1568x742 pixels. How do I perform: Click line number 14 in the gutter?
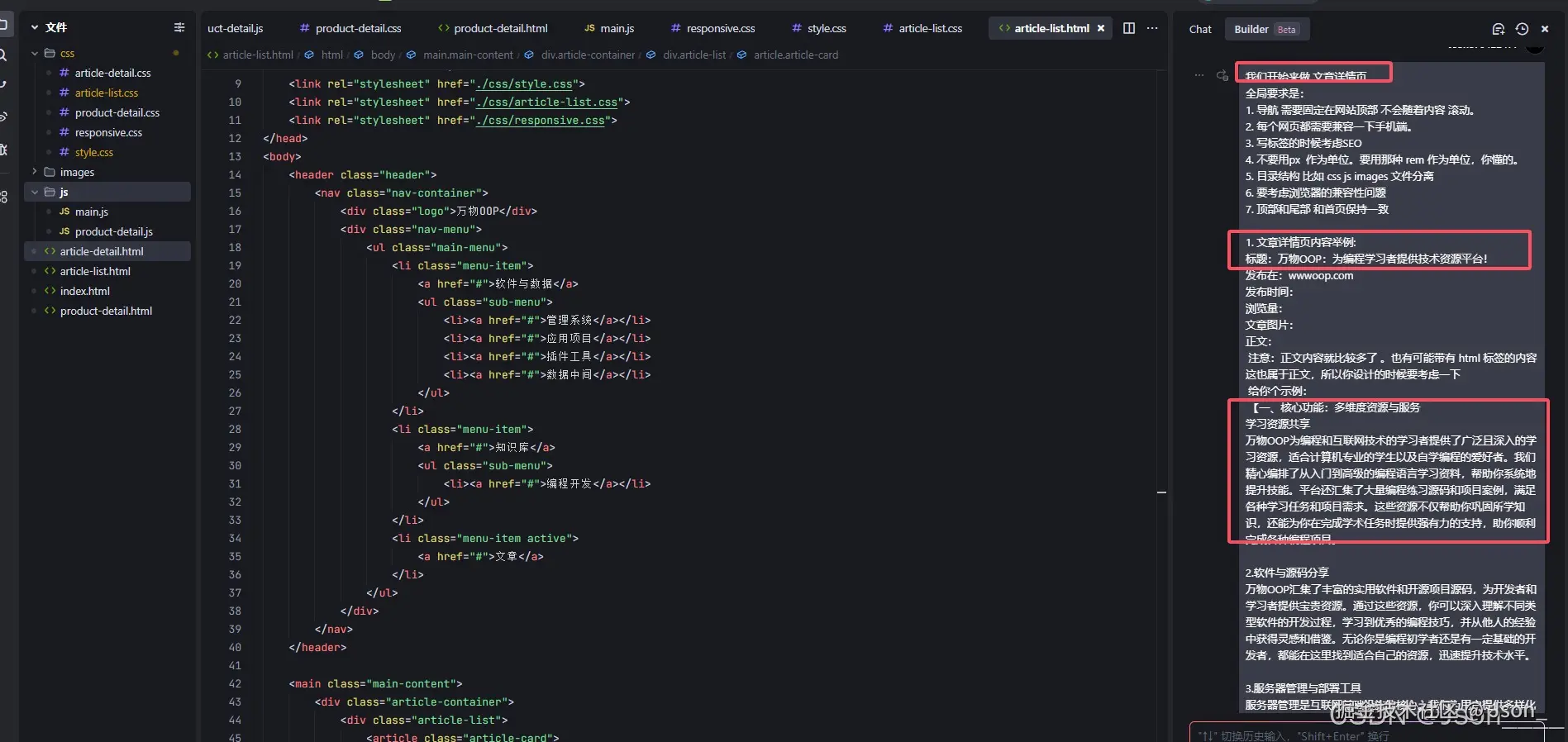pyautogui.click(x=235, y=174)
